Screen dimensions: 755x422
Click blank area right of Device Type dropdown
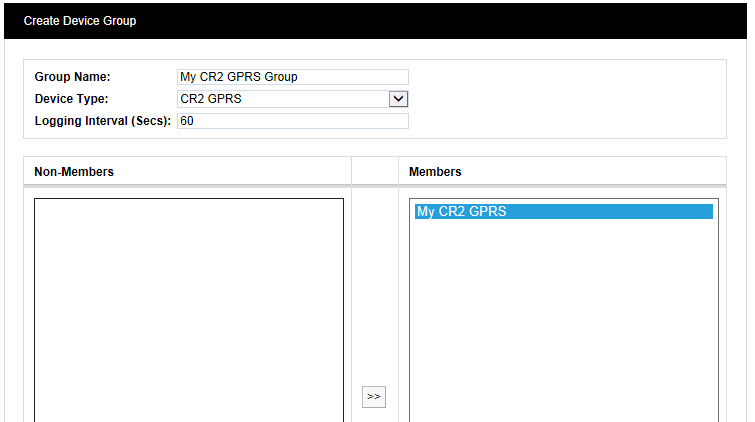[x=560, y=99]
